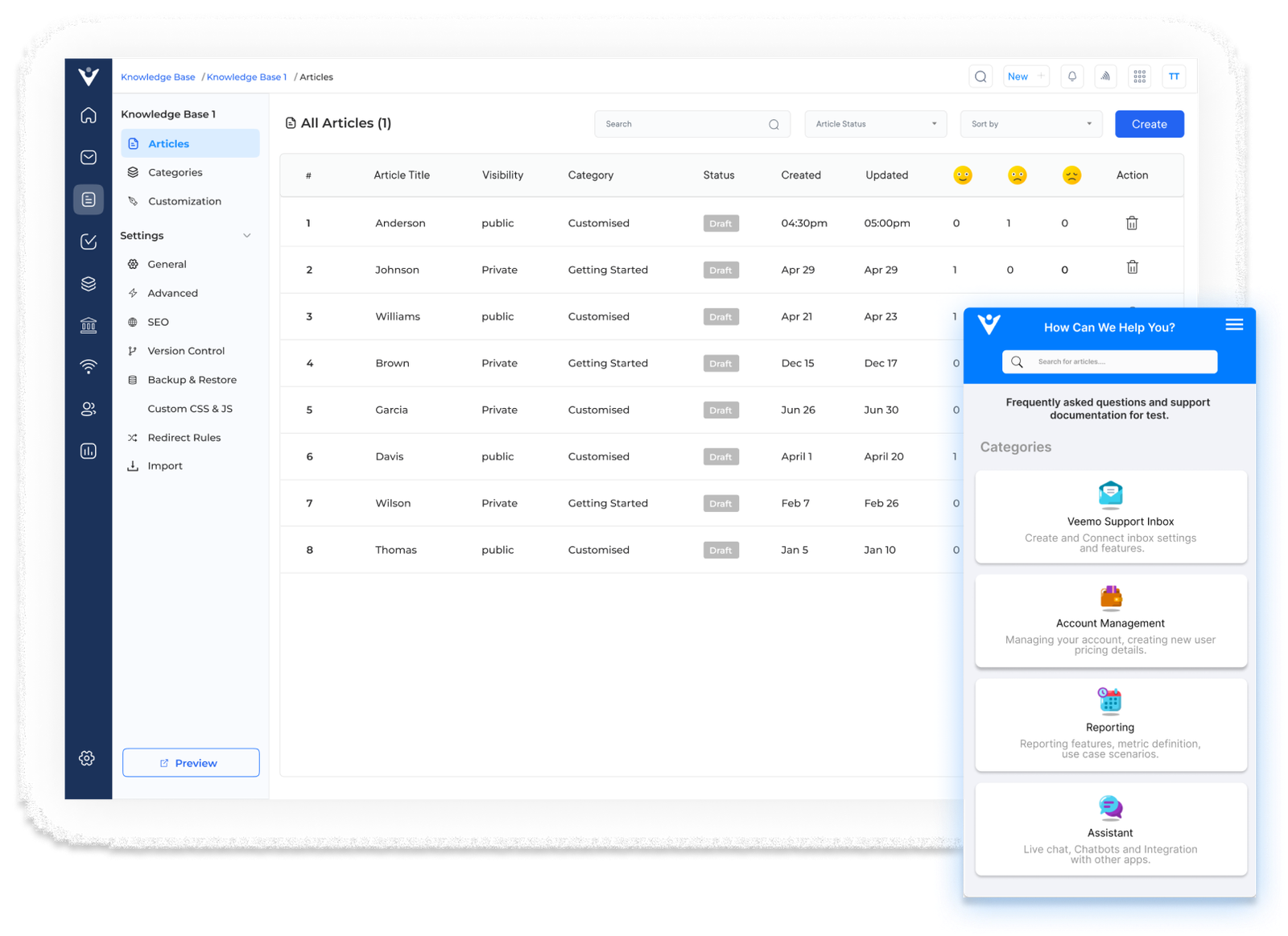Open the Version Control settings menu item
1288x936 pixels.
186,350
